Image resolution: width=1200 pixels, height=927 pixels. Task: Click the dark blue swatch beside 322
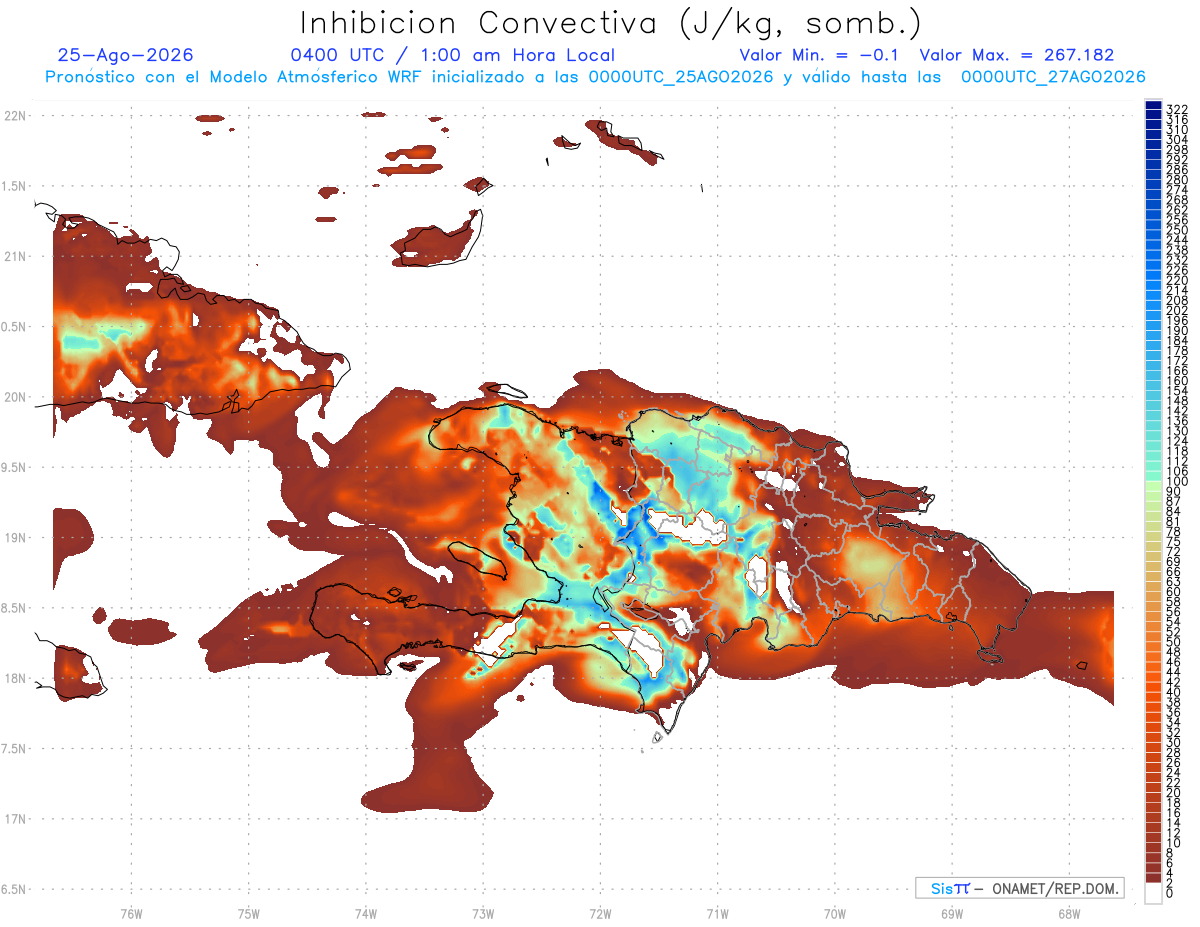[x=1153, y=105]
